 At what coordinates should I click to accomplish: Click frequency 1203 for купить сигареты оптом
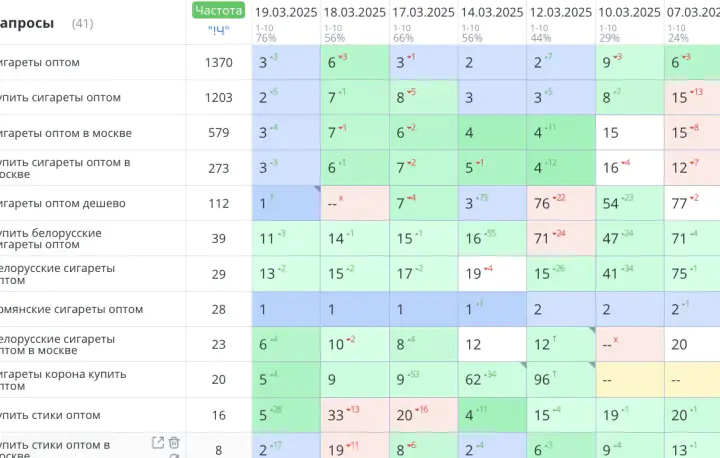click(x=219, y=98)
